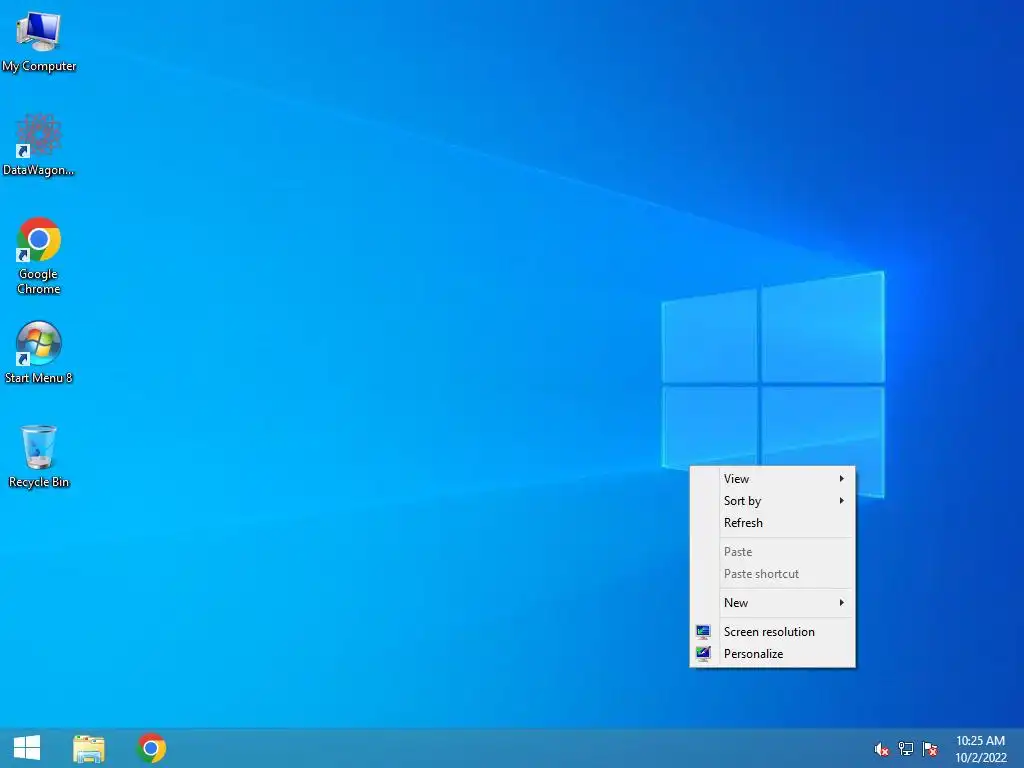The height and width of the screenshot is (768, 1024).
Task: Expand the Sort by submenu arrow
Action: pos(842,501)
